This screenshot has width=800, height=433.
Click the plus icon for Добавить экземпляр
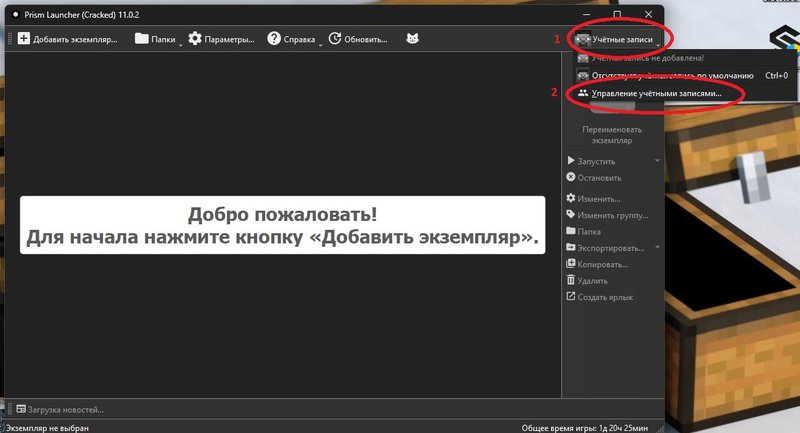[23, 39]
